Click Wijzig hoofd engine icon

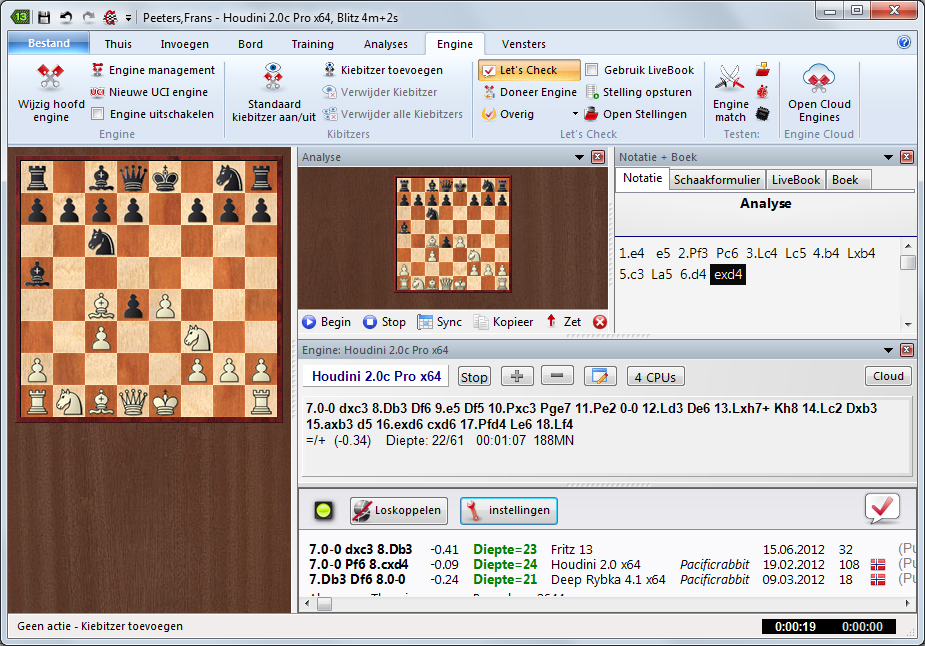(x=51, y=77)
